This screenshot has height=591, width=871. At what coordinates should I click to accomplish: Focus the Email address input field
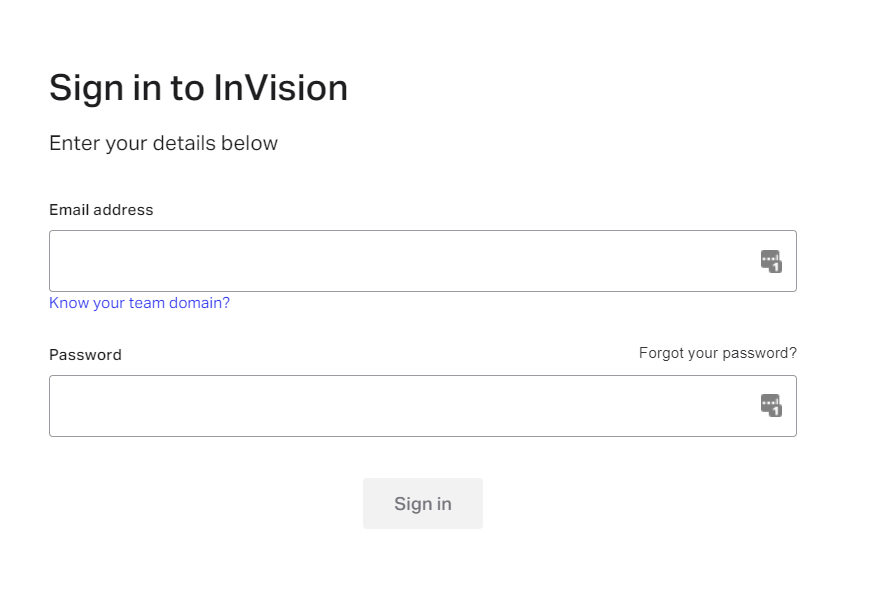coord(423,261)
